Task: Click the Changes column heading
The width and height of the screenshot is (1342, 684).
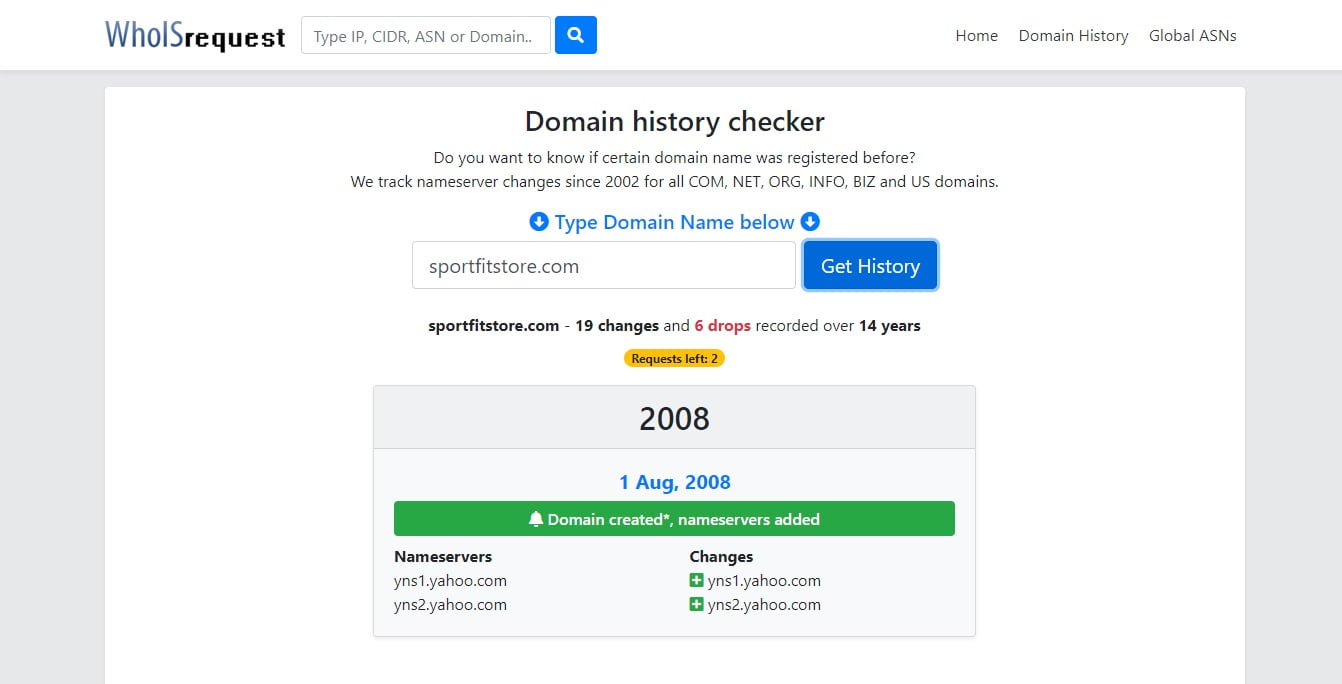Action: (x=721, y=556)
